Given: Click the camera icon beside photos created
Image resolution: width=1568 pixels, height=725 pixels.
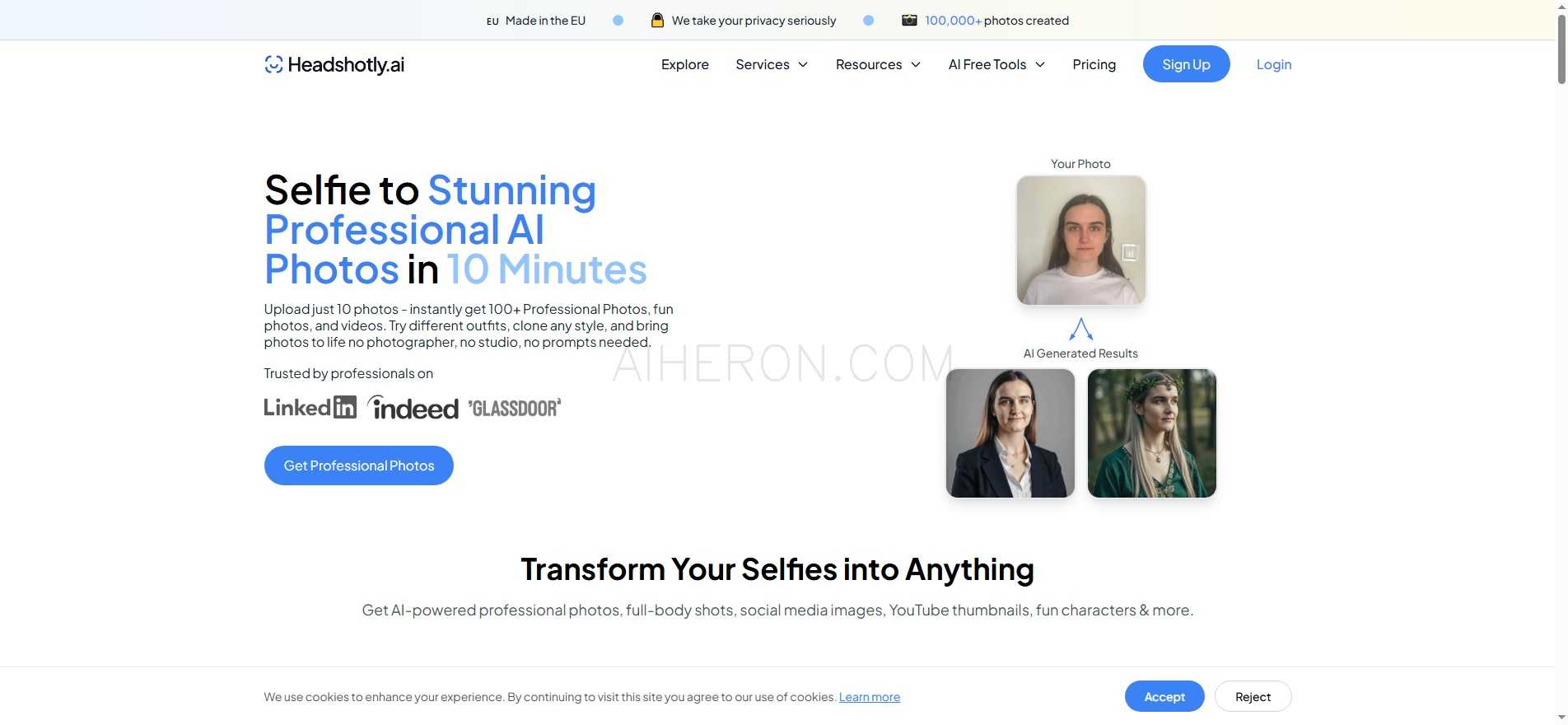Looking at the screenshot, I should tap(909, 20).
